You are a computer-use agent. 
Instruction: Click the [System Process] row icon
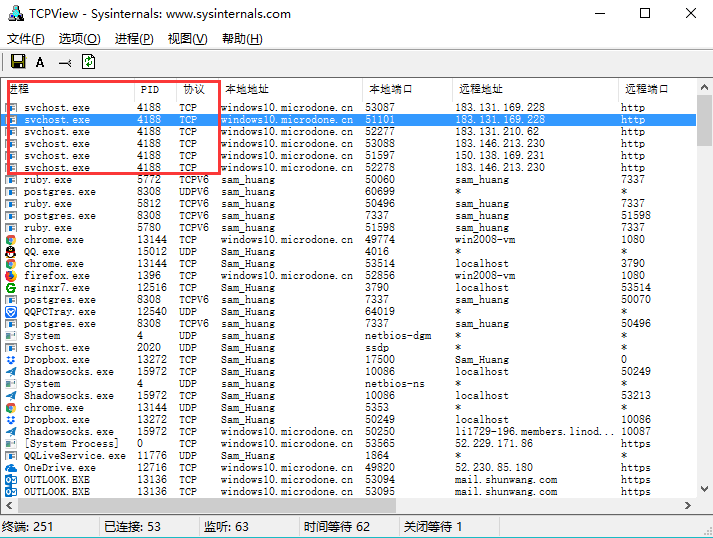click(10, 444)
